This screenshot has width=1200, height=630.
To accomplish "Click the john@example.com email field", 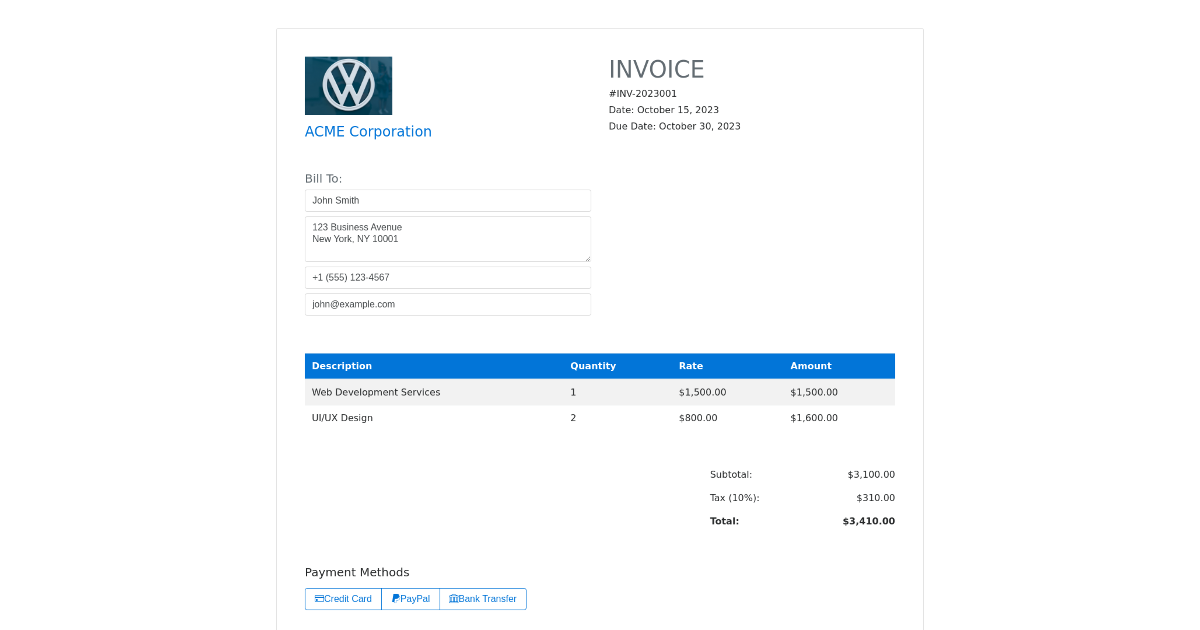I will [447, 304].
